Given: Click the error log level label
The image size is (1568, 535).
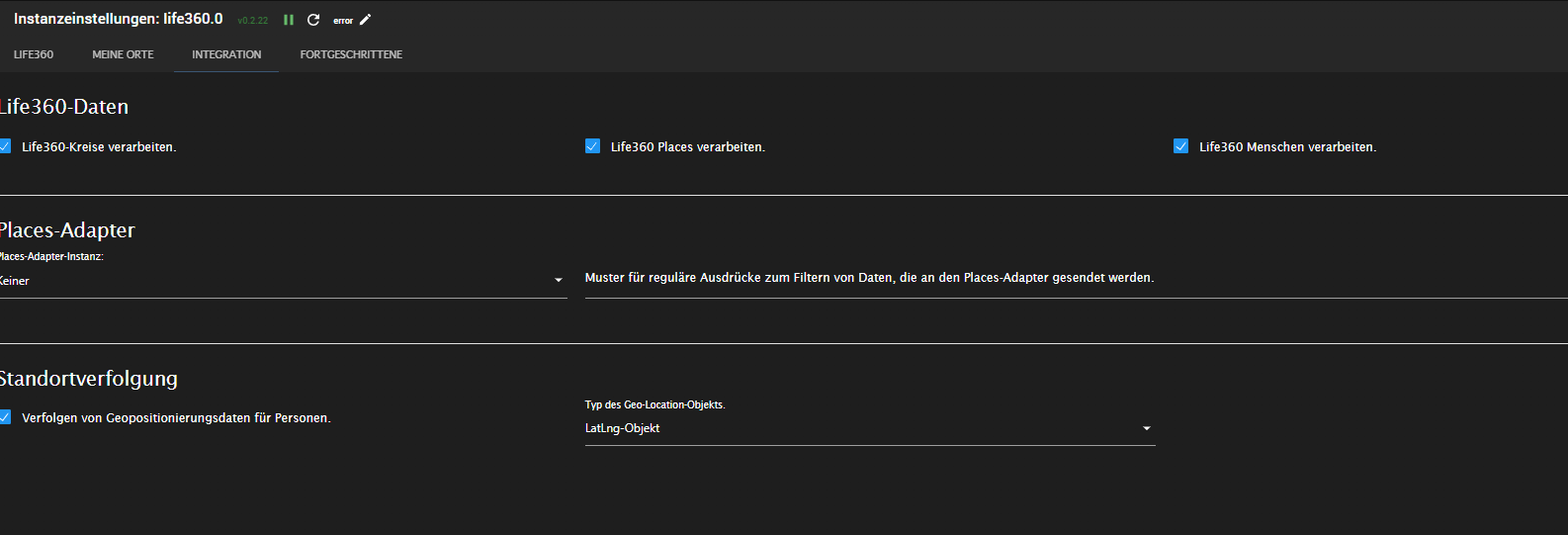Looking at the screenshot, I should (343, 21).
